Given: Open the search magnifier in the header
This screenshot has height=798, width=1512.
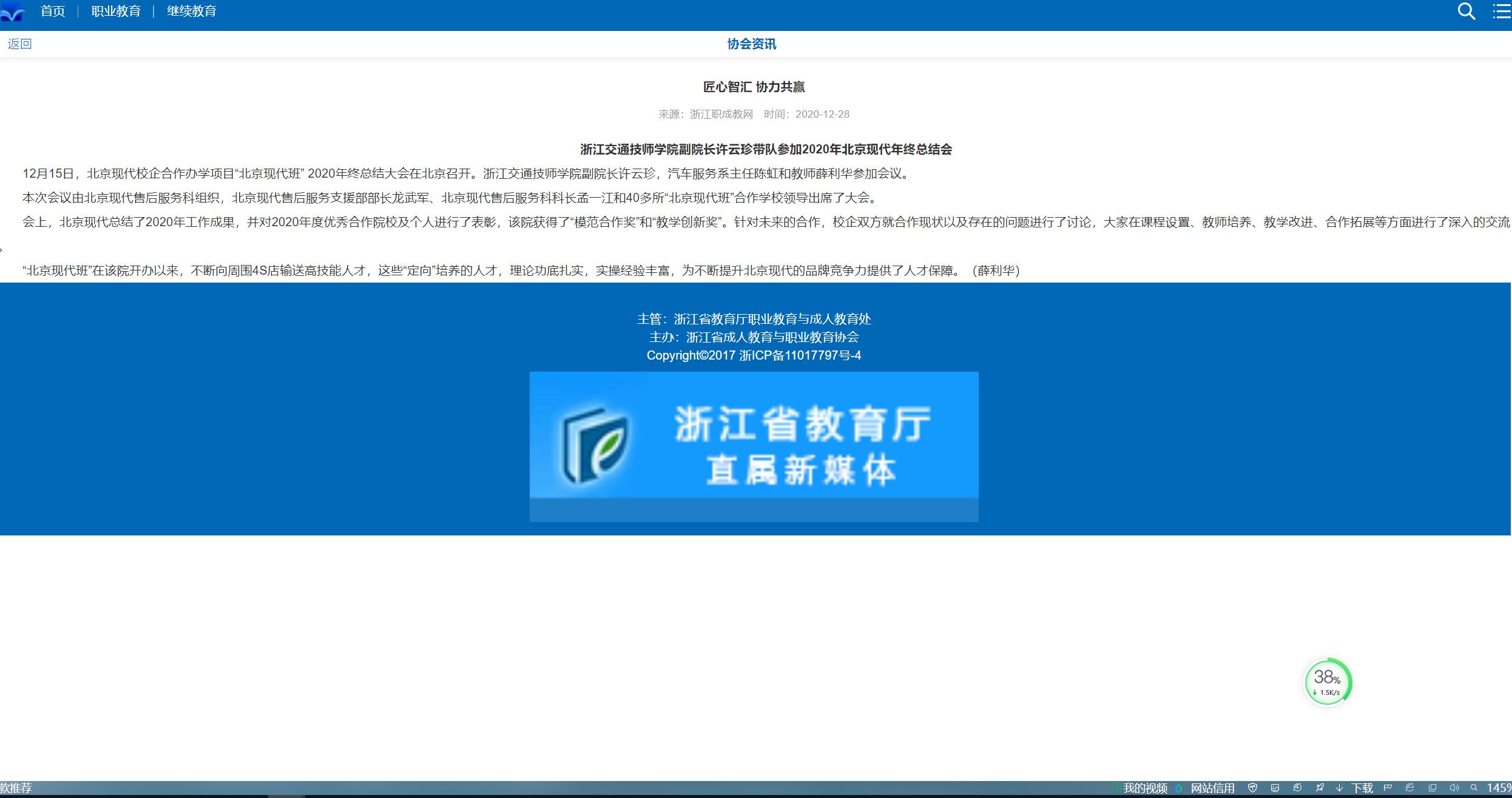Looking at the screenshot, I should pyautogui.click(x=1466, y=11).
